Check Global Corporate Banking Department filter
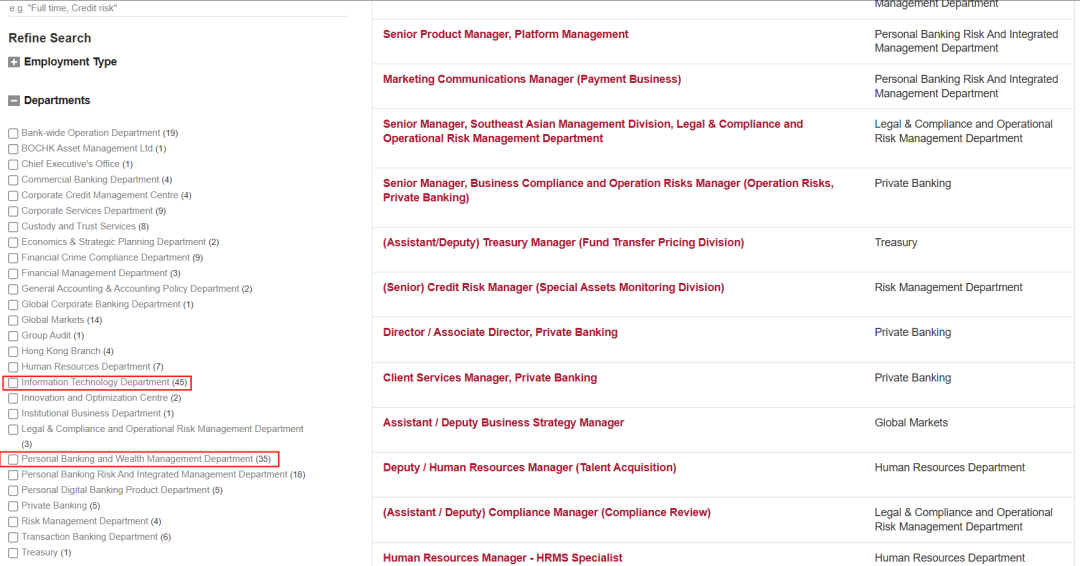Viewport: 1080px width, 566px height. 13,304
